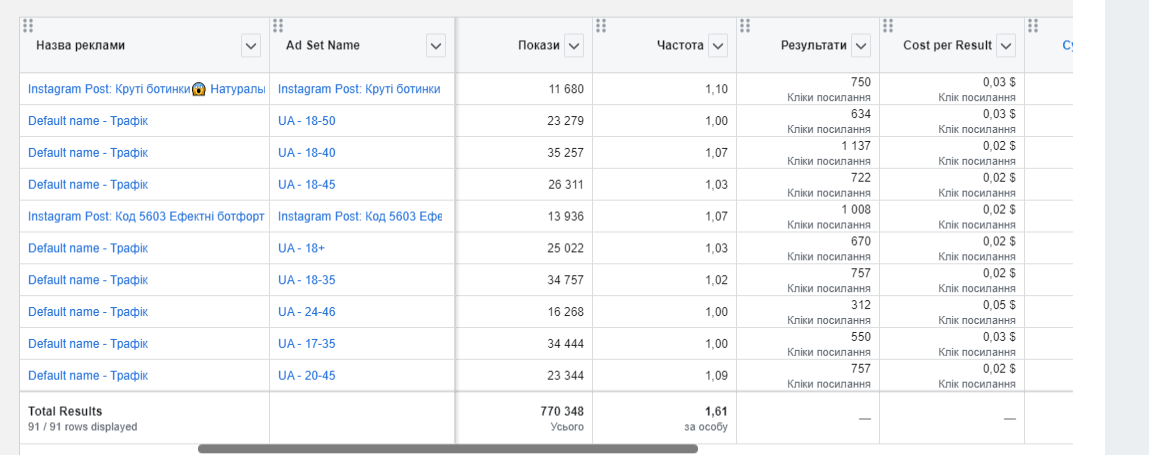Grab drag handle of Ad Set Name column
Screen dimensions: 1149x455
click(x=278, y=26)
